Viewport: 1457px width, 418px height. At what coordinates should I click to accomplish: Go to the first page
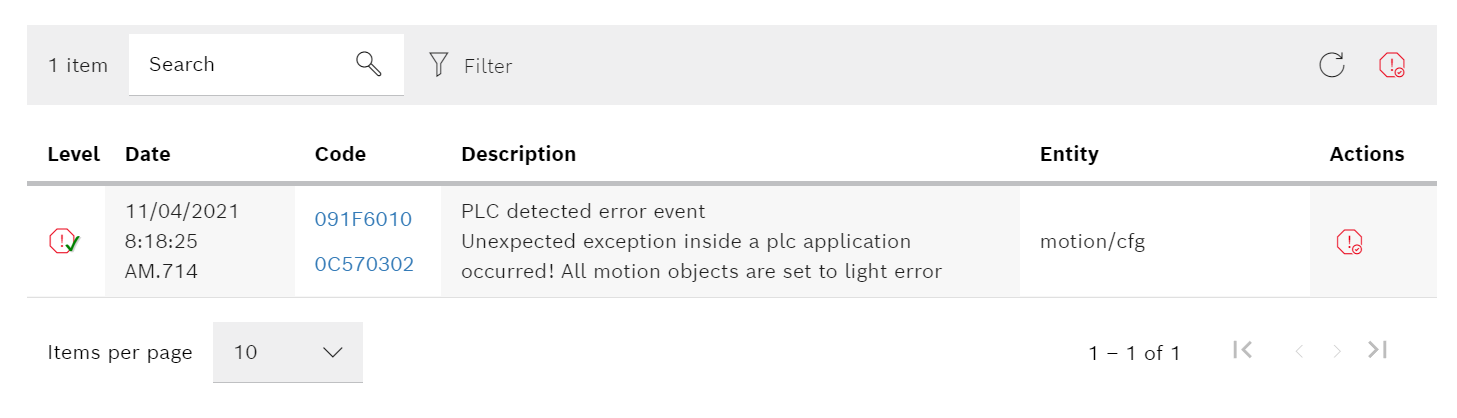coord(1243,350)
